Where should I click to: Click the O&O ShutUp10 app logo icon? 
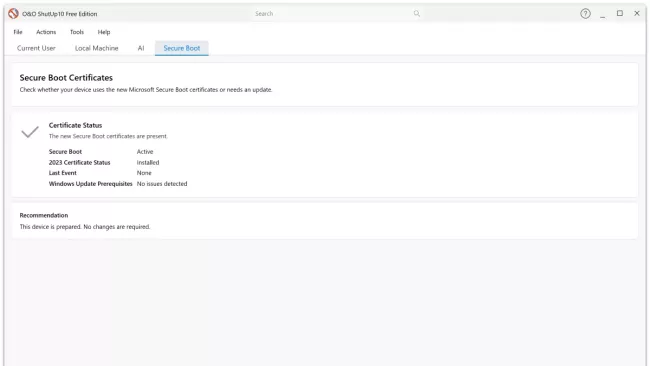pyautogui.click(x=13, y=14)
